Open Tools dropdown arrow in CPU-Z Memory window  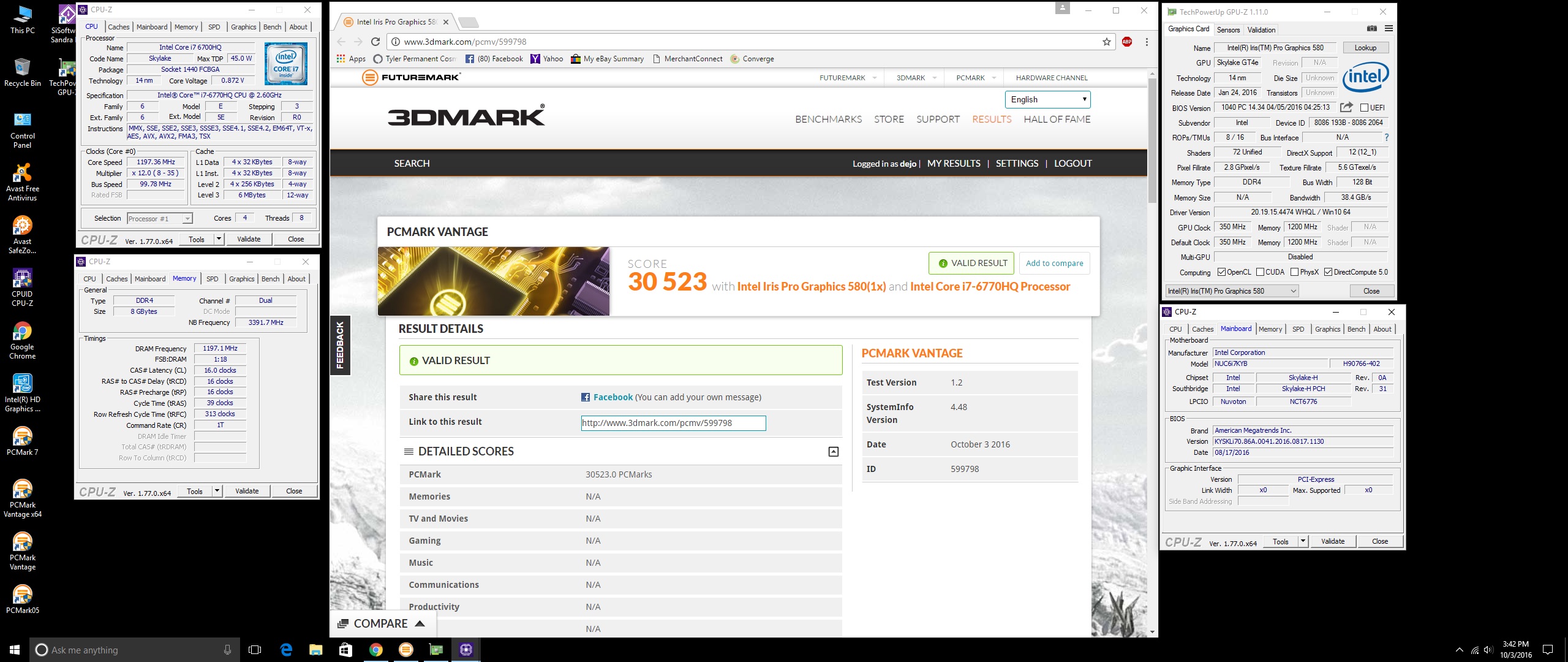pyautogui.click(x=217, y=491)
